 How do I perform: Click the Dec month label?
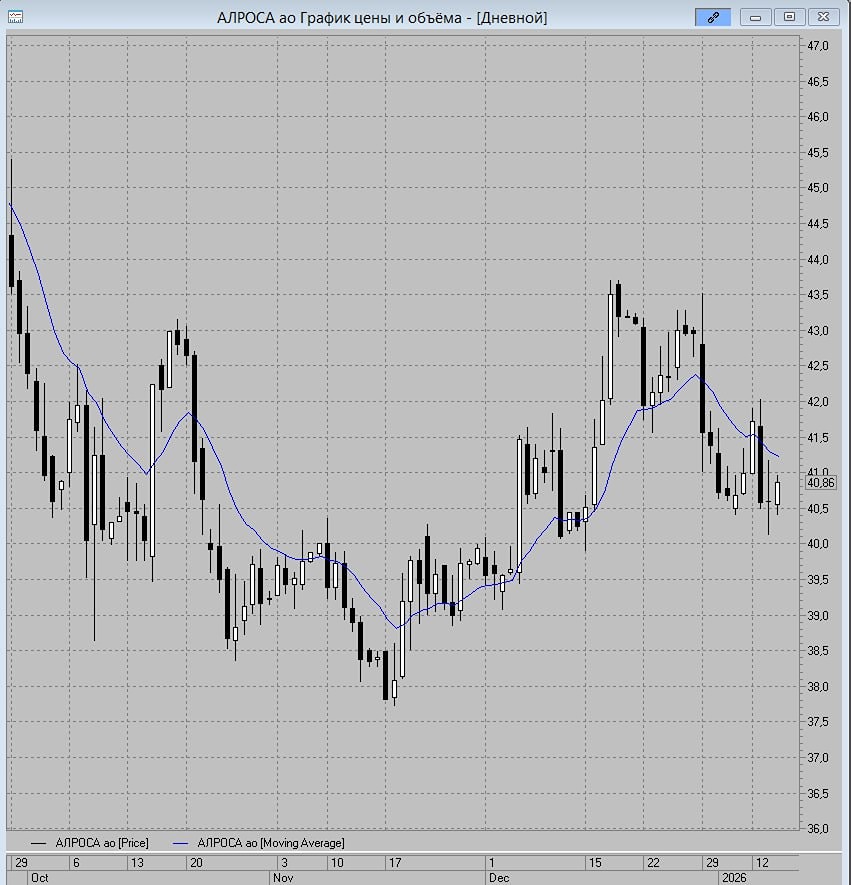(x=499, y=878)
